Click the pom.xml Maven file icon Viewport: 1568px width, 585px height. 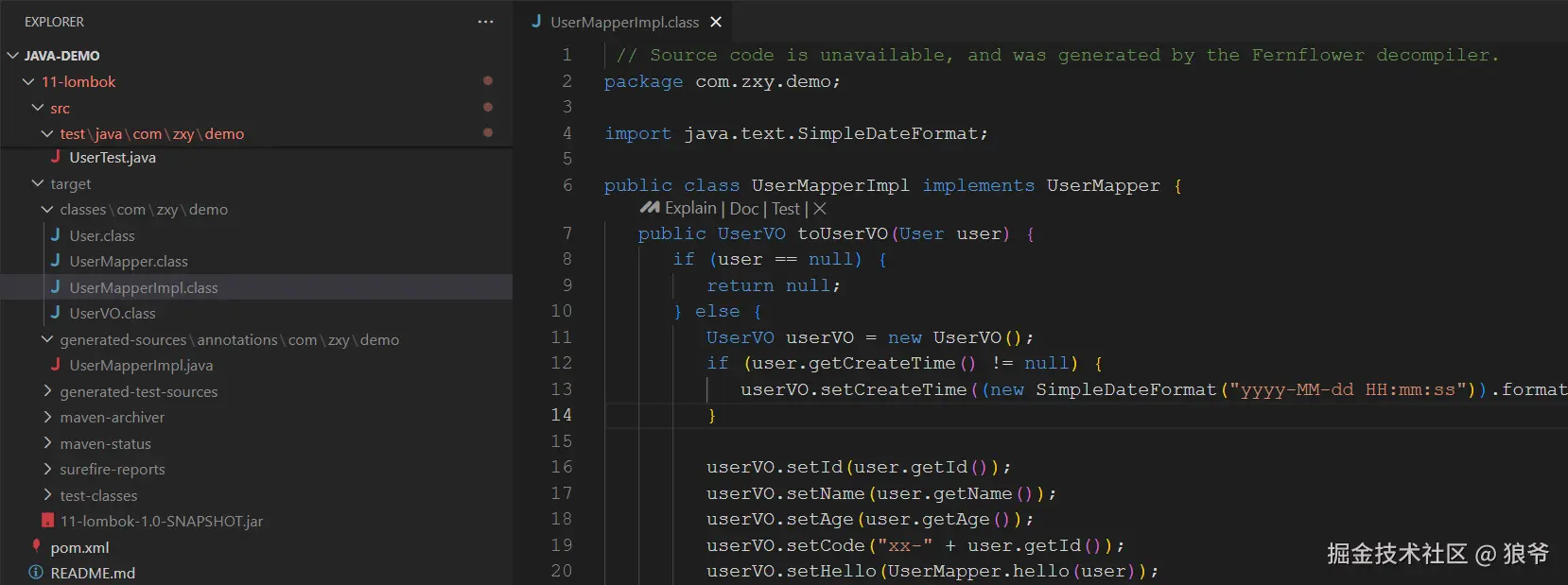click(37, 546)
